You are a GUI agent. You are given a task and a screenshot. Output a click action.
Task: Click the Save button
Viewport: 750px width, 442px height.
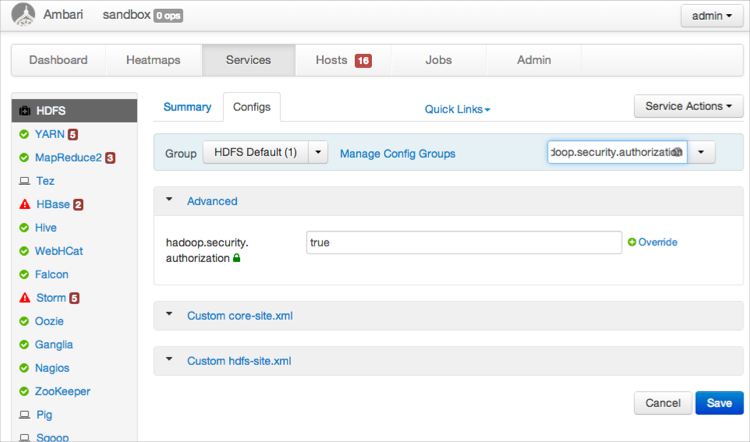click(x=719, y=402)
